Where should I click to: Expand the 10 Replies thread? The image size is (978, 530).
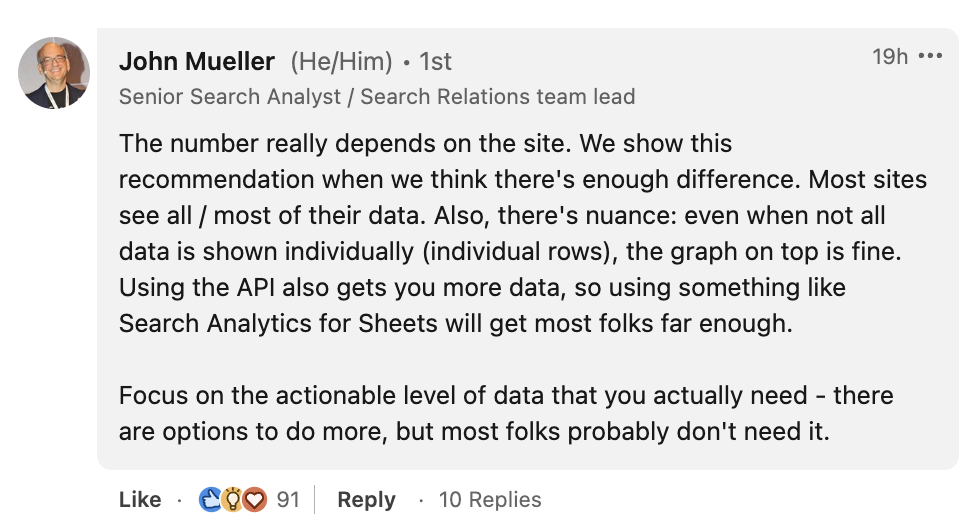pyautogui.click(x=490, y=499)
